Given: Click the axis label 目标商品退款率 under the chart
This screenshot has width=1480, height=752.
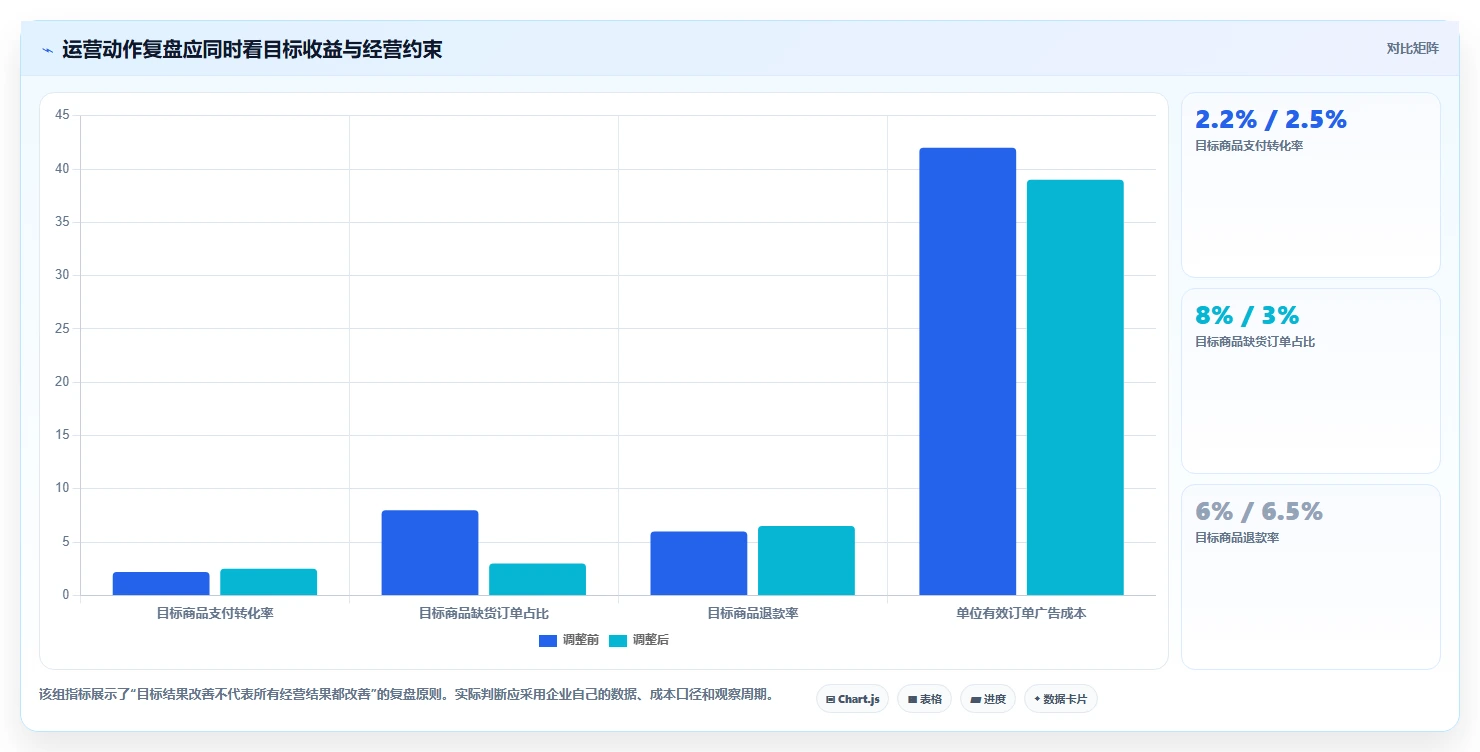Looking at the screenshot, I should point(753,613).
